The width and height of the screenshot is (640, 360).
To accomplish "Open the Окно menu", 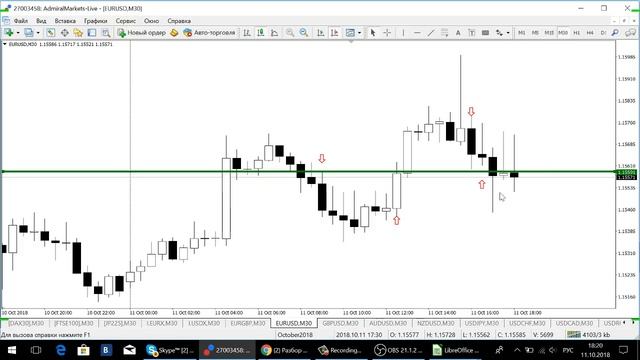I will [x=151, y=21].
